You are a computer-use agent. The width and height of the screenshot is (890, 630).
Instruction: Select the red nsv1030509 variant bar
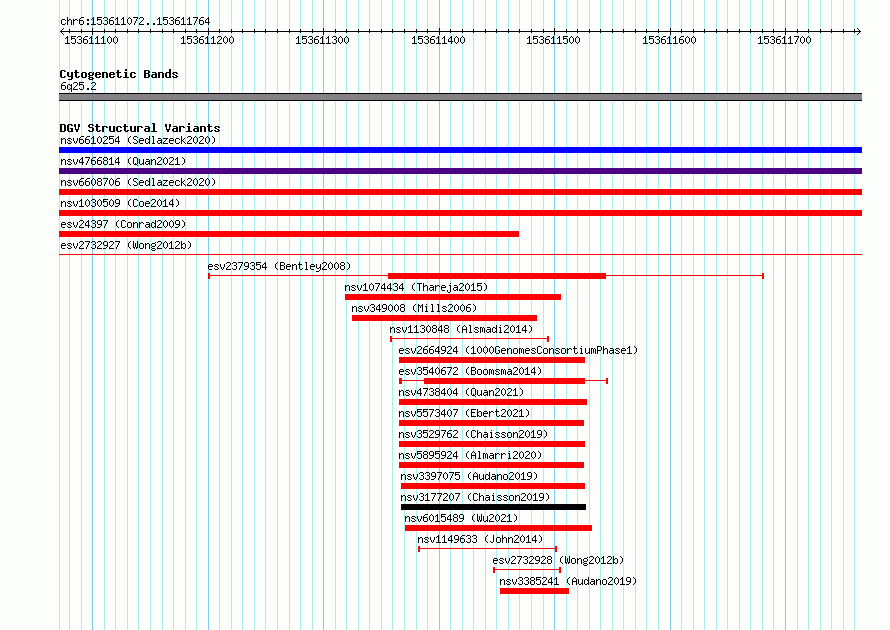(460, 213)
